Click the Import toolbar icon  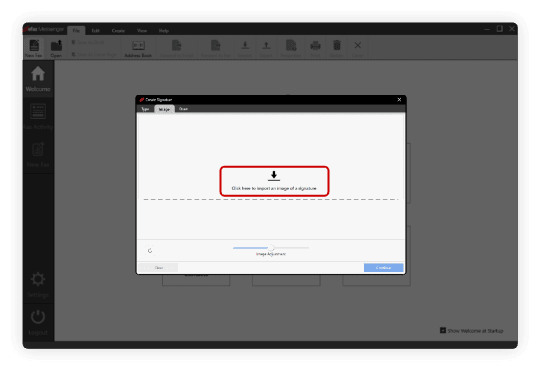(245, 45)
